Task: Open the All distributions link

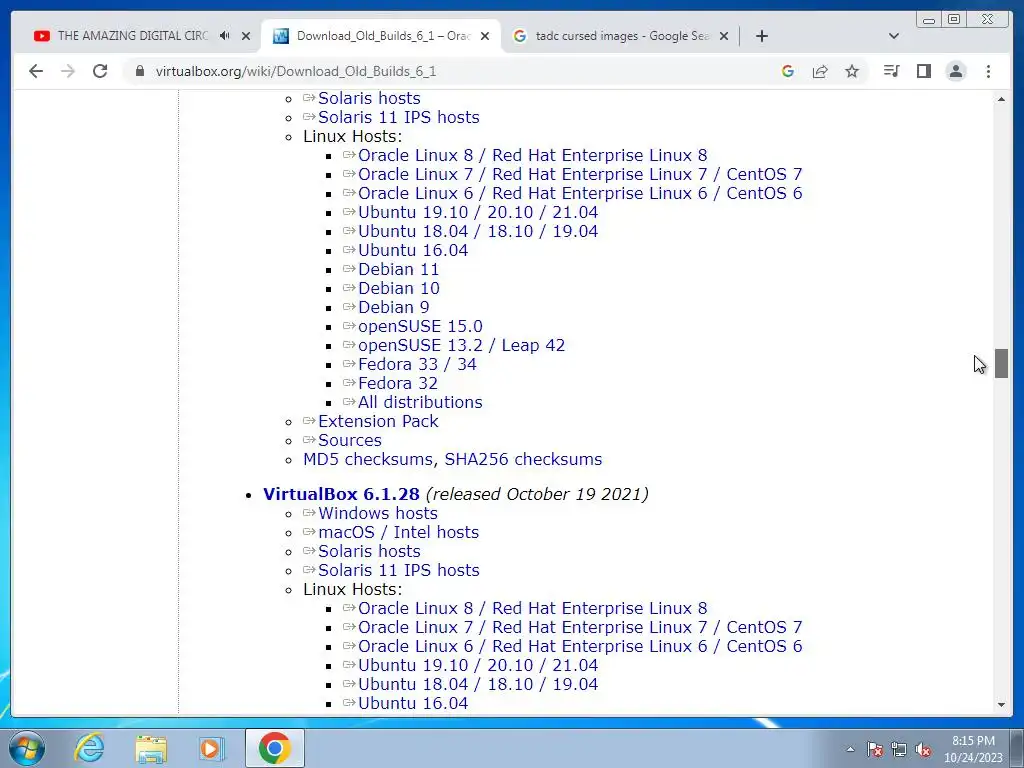Action: (420, 402)
